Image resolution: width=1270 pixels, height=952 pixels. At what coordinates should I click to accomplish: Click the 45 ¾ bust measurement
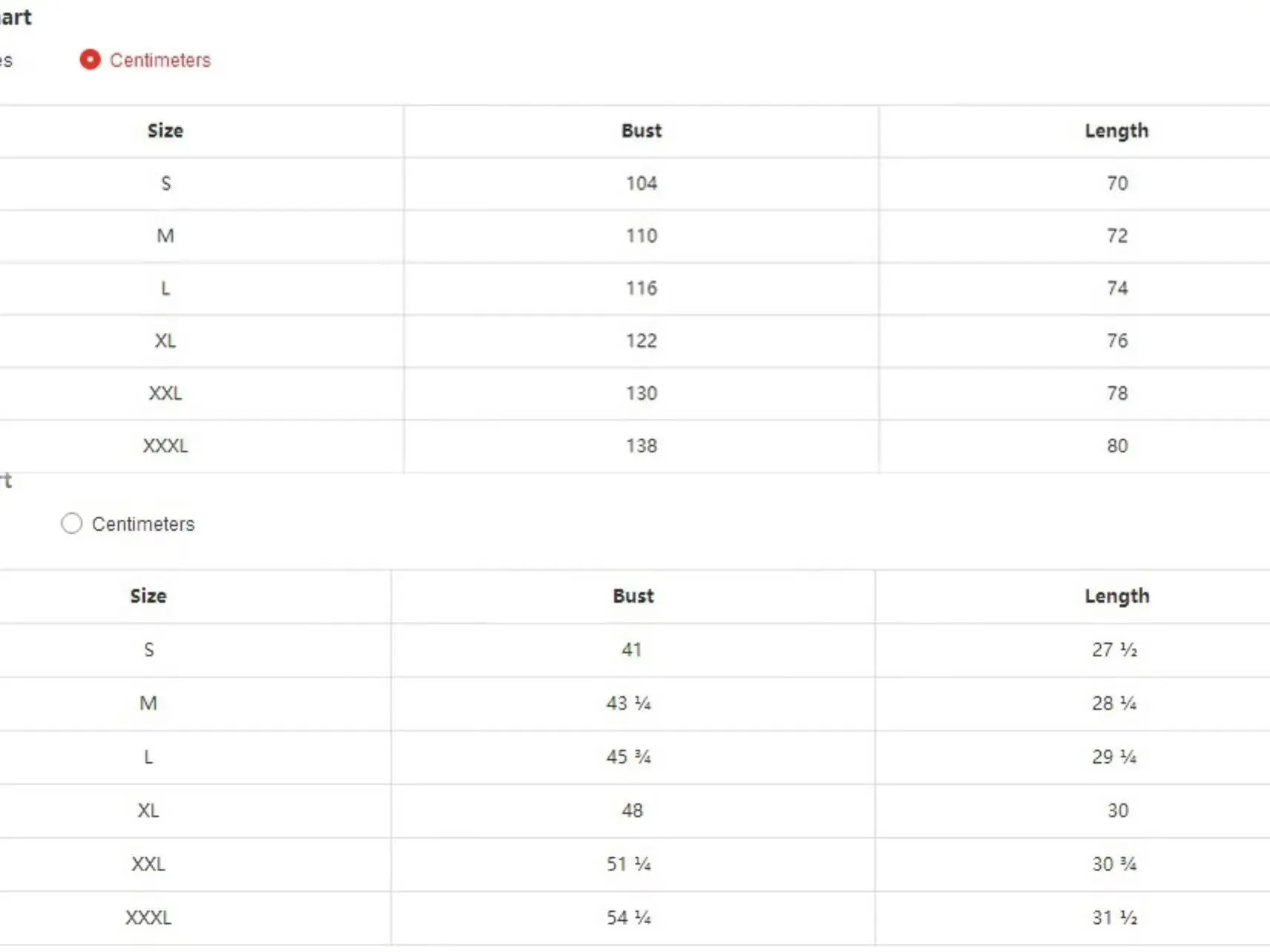pyautogui.click(x=628, y=757)
